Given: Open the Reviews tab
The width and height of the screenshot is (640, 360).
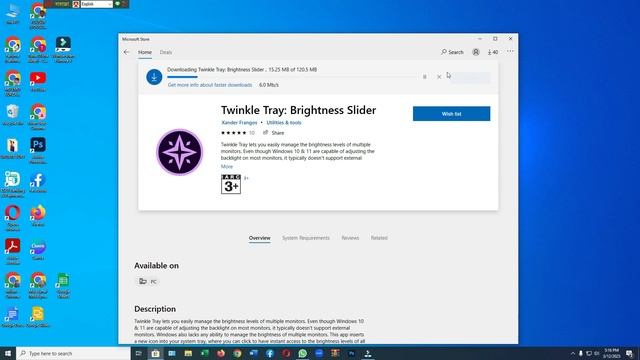Looking at the screenshot, I should [x=350, y=238].
